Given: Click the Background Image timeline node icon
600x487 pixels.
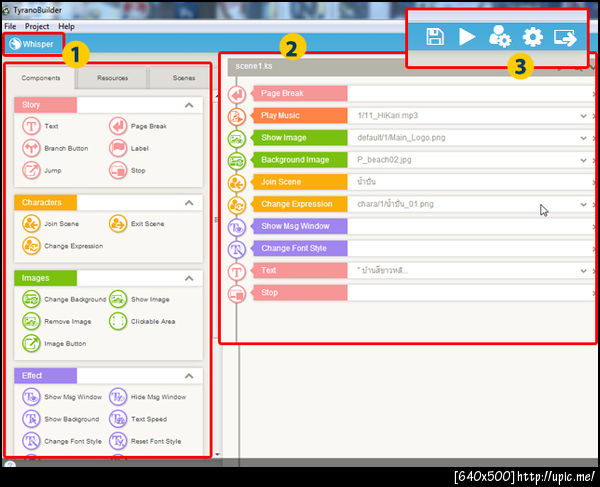Looking at the screenshot, I should click(x=237, y=161).
